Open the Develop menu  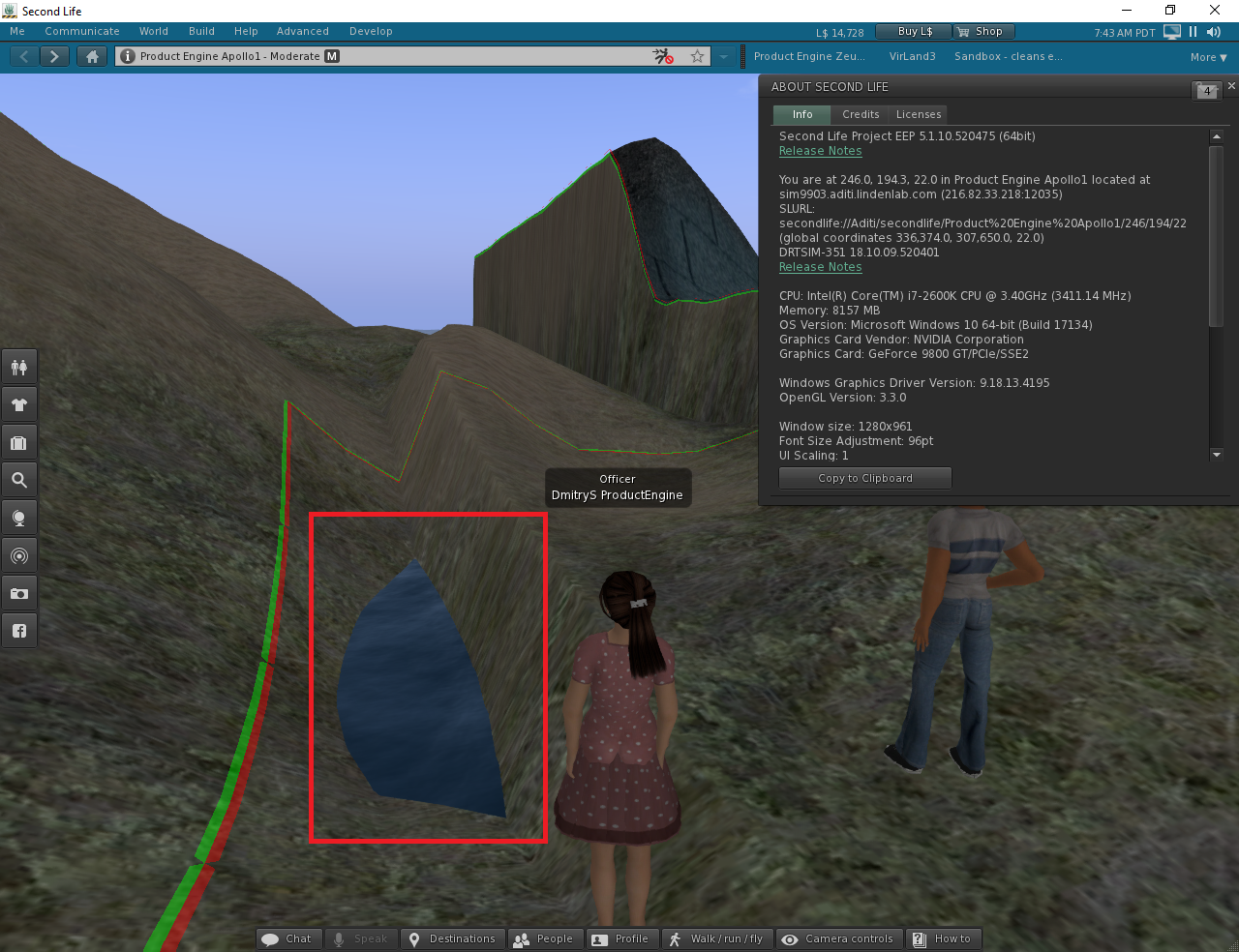tap(371, 31)
